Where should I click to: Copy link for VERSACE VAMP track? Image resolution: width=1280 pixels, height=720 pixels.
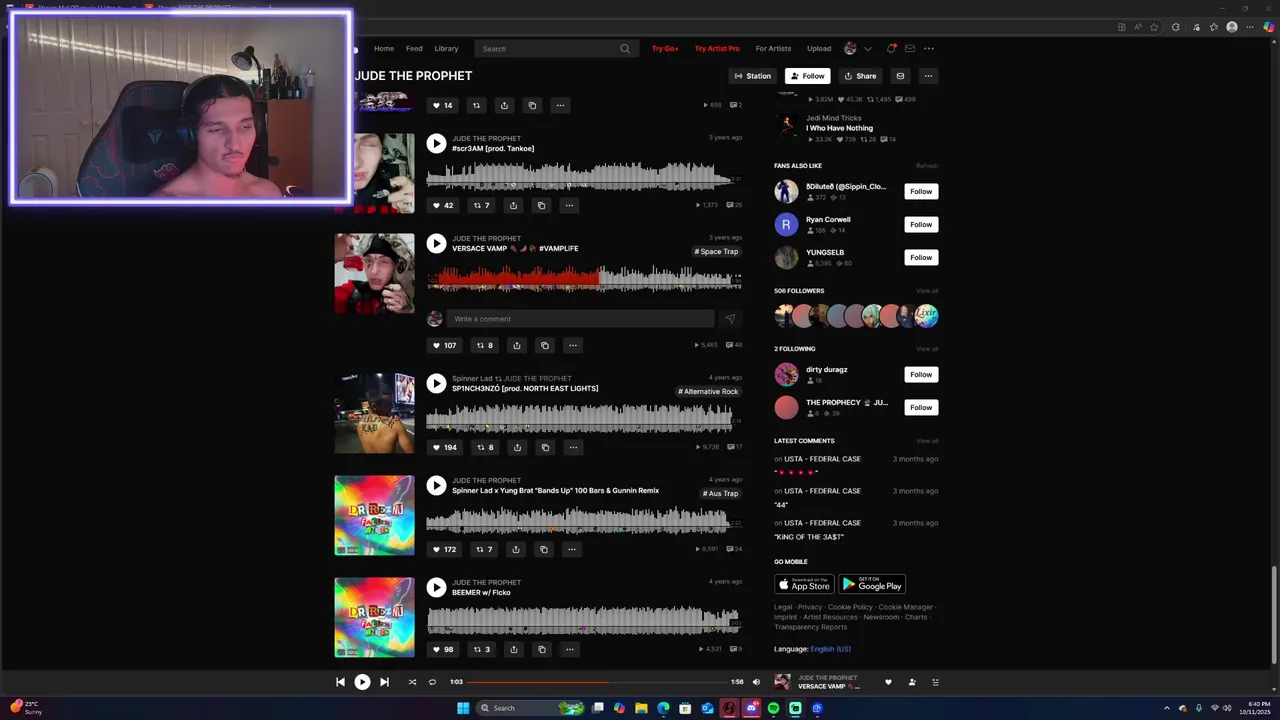coord(544,345)
